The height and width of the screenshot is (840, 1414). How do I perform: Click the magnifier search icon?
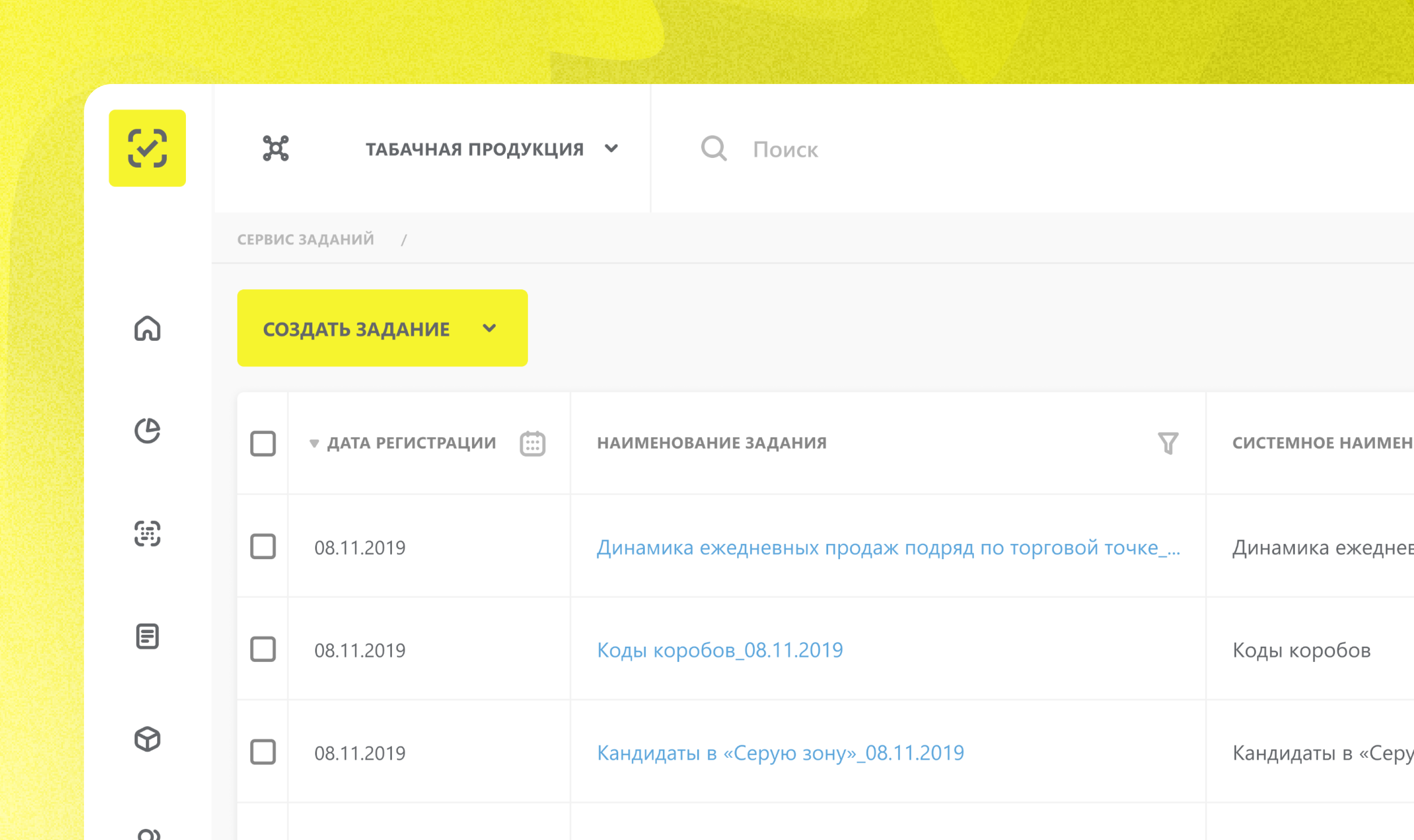[713, 149]
